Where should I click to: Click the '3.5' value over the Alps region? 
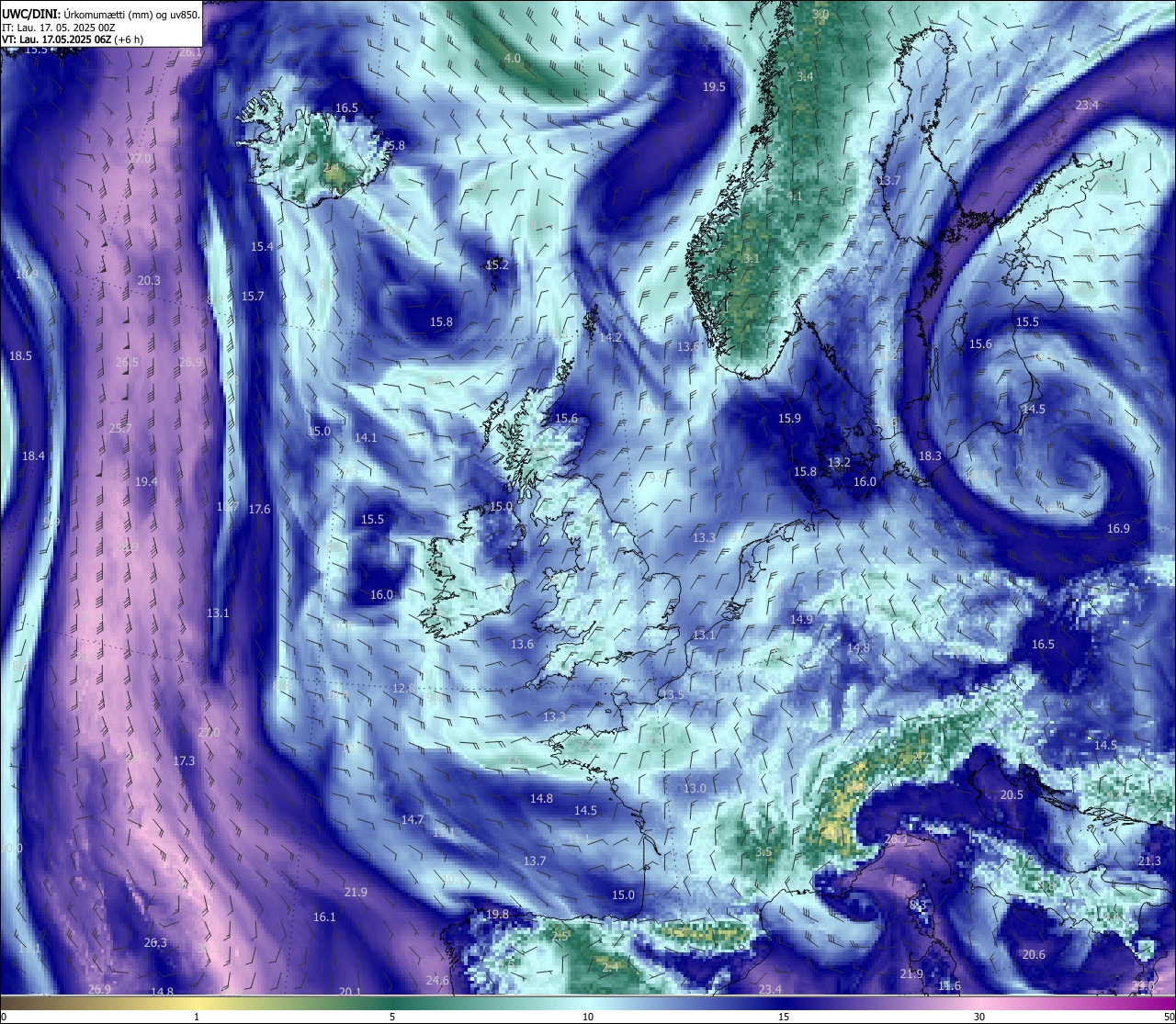tap(763, 851)
